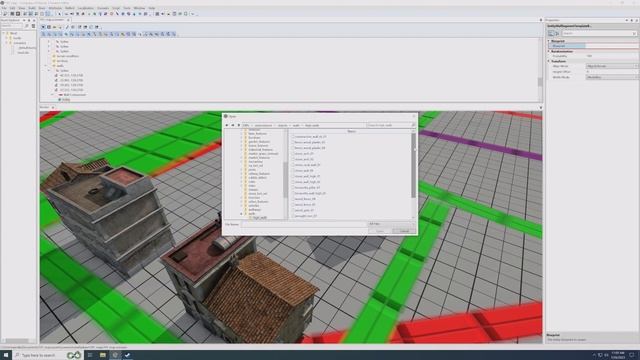The height and width of the screenshot is (360, 640).
Task: Go up one folder in Open dialog
Action: (x=239, y=125)
